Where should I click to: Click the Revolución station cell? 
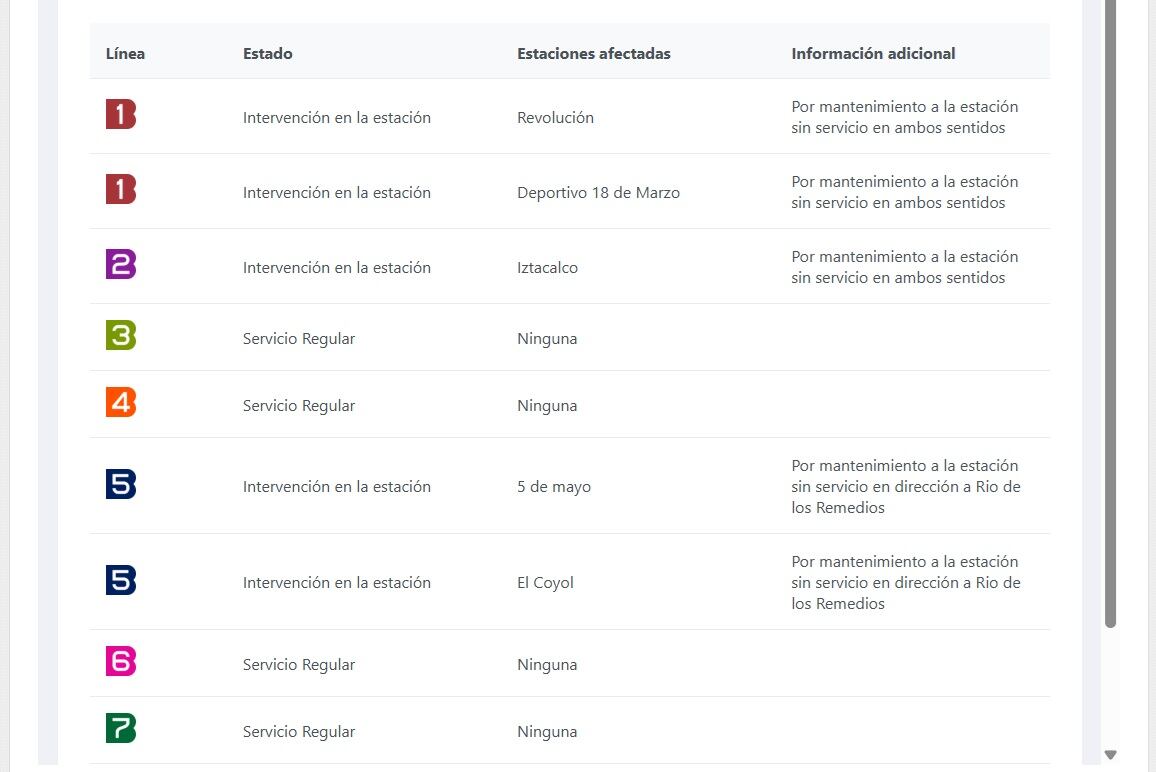[555, 118]
